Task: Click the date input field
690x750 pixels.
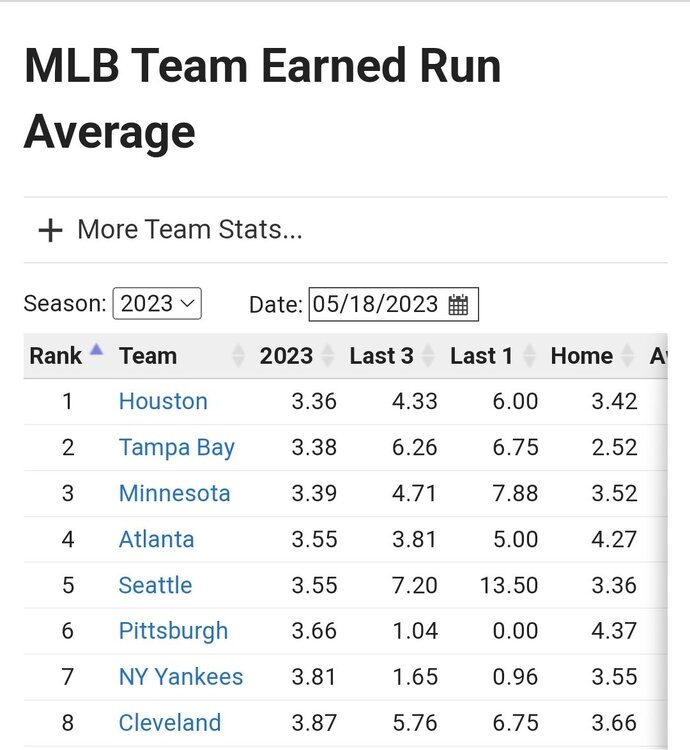Action: pos(375,304)
